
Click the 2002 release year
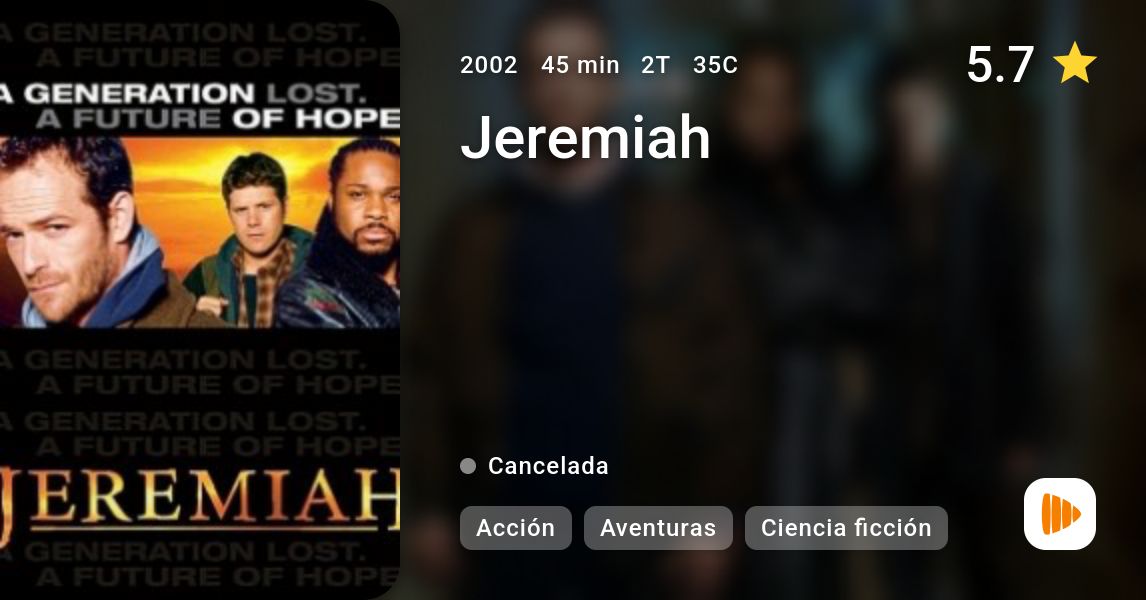[x=489, y=65]
